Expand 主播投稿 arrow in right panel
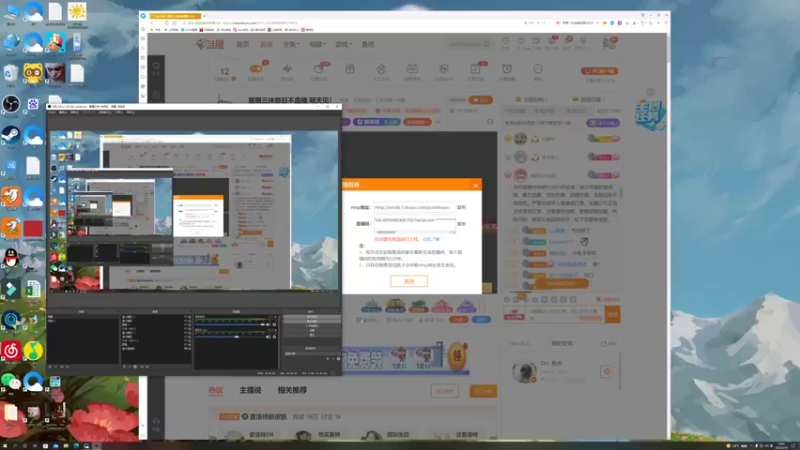Image resolution: width=800 pixels, height=450 pixels. pos(546,99)
